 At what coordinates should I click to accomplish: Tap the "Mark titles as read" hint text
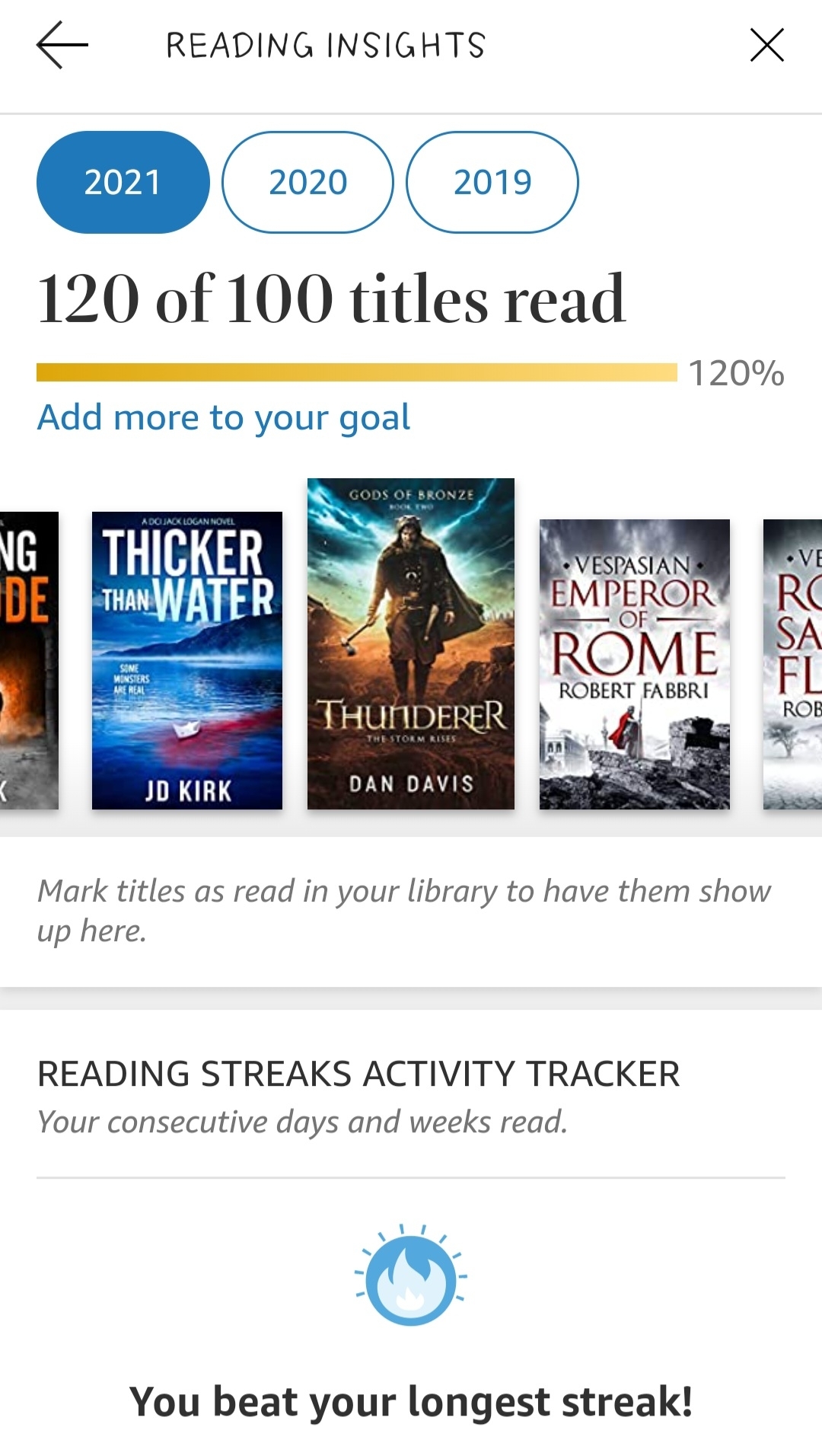pyautogui.click(x=403, y=910)
